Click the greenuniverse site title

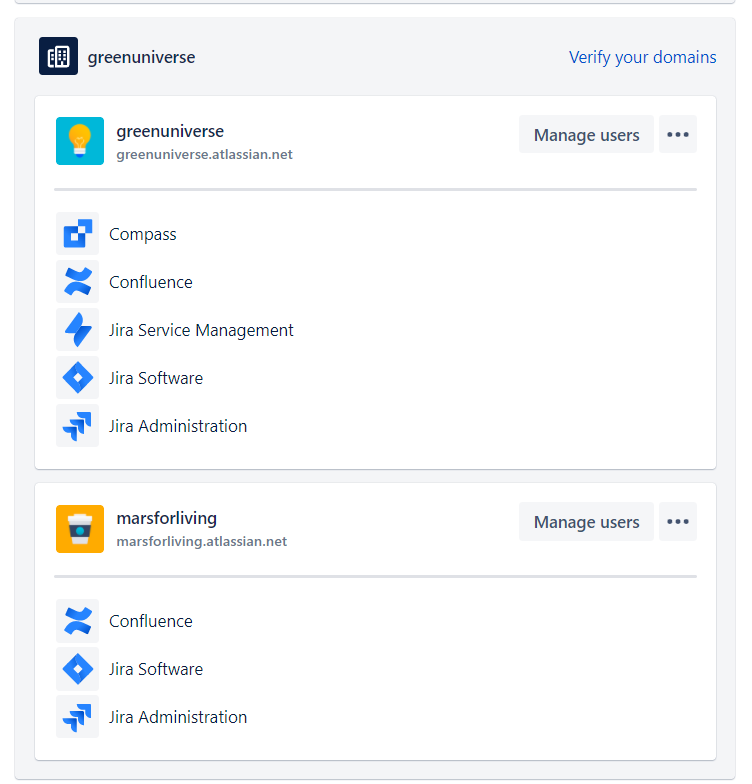click(x=170, y=131)
